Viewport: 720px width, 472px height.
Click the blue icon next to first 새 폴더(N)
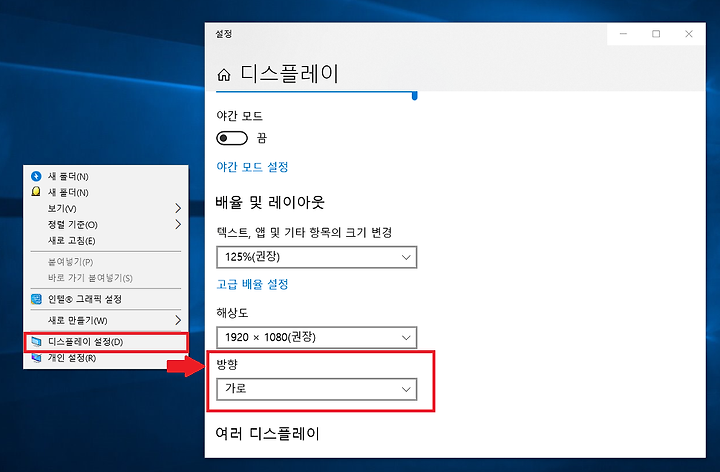36,176
